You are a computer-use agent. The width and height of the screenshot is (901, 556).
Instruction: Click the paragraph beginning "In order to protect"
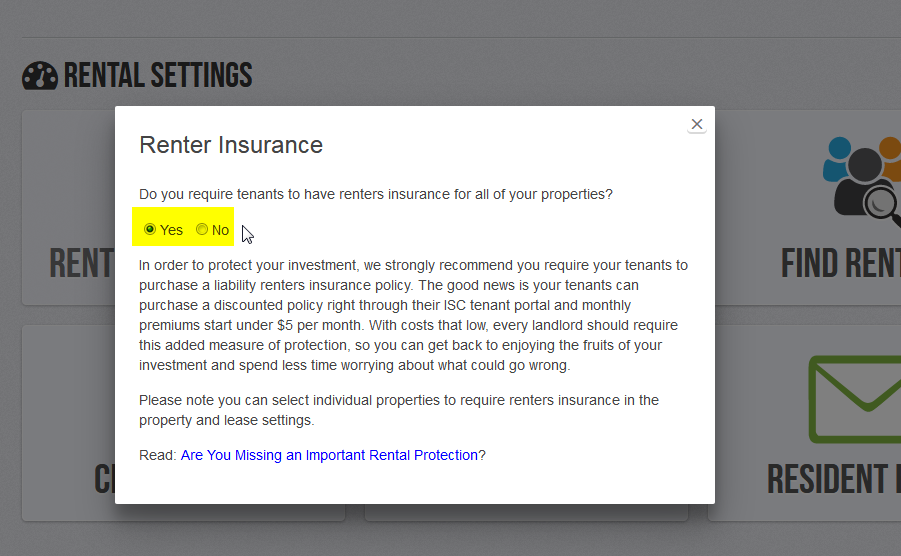[413, 315]
